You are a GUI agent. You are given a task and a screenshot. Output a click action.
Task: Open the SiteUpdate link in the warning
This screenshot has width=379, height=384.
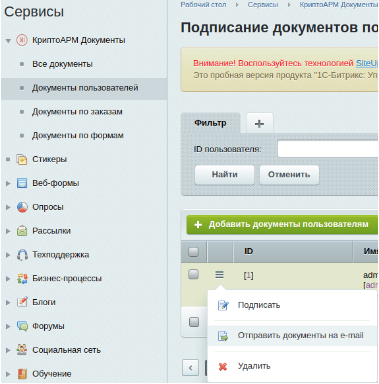(367, 63)
